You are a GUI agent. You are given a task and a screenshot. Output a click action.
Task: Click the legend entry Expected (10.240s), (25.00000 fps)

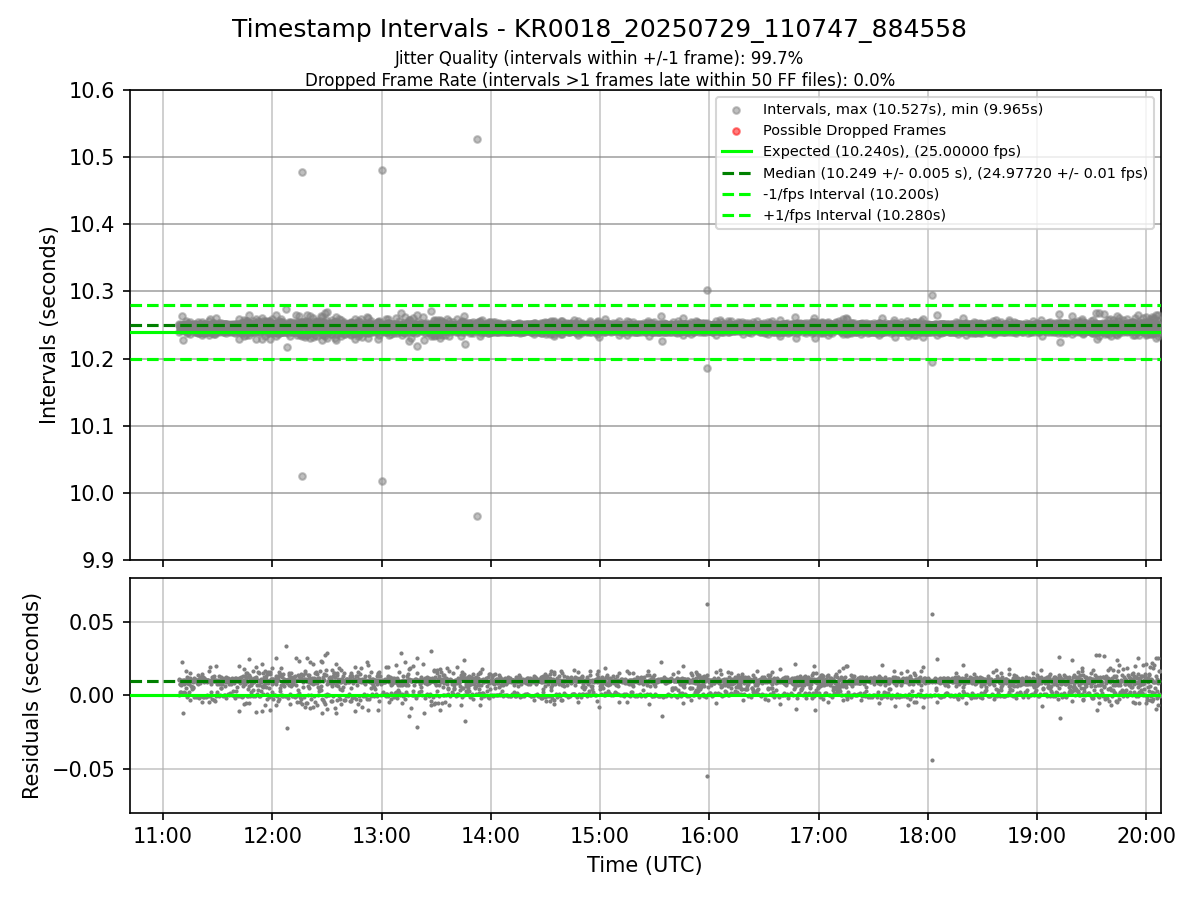tap(892, 151)
